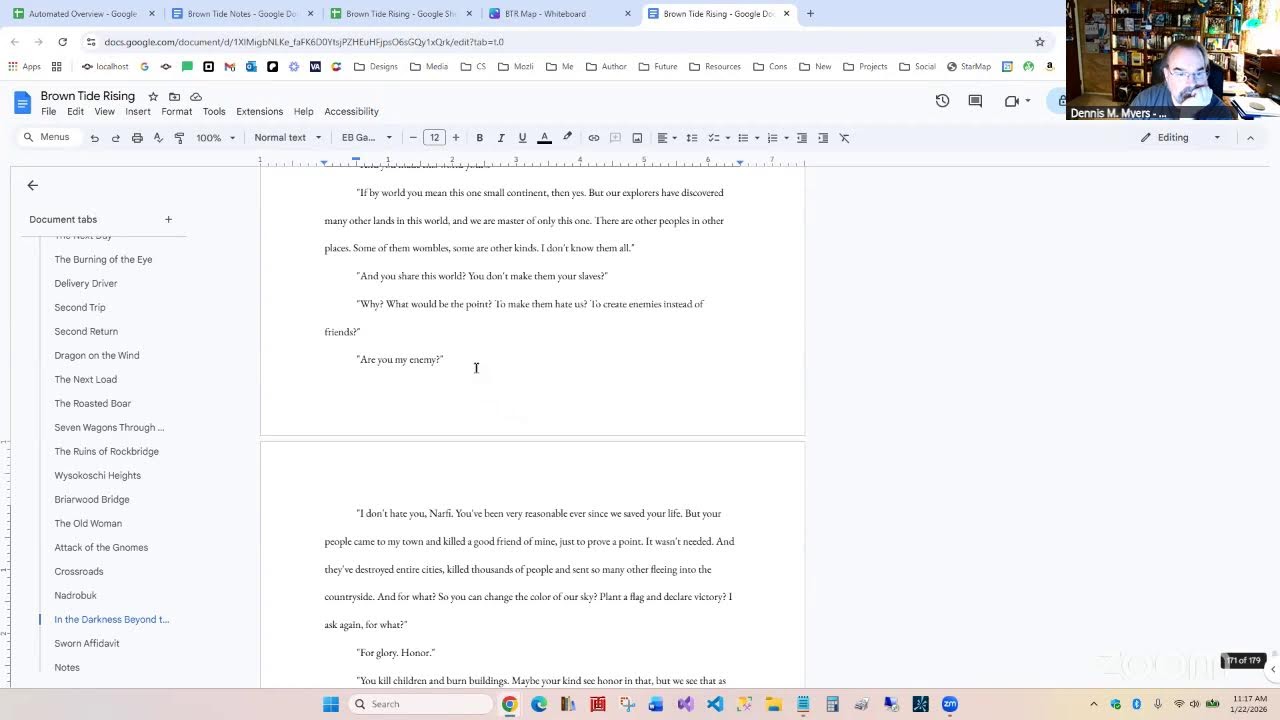
Task: Open the Dragon on the Wind tab
Action: [x=97, y=356]
